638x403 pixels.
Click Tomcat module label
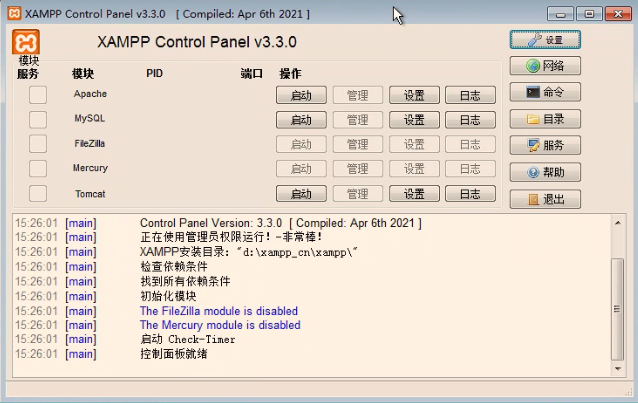(x=90, y=194)
